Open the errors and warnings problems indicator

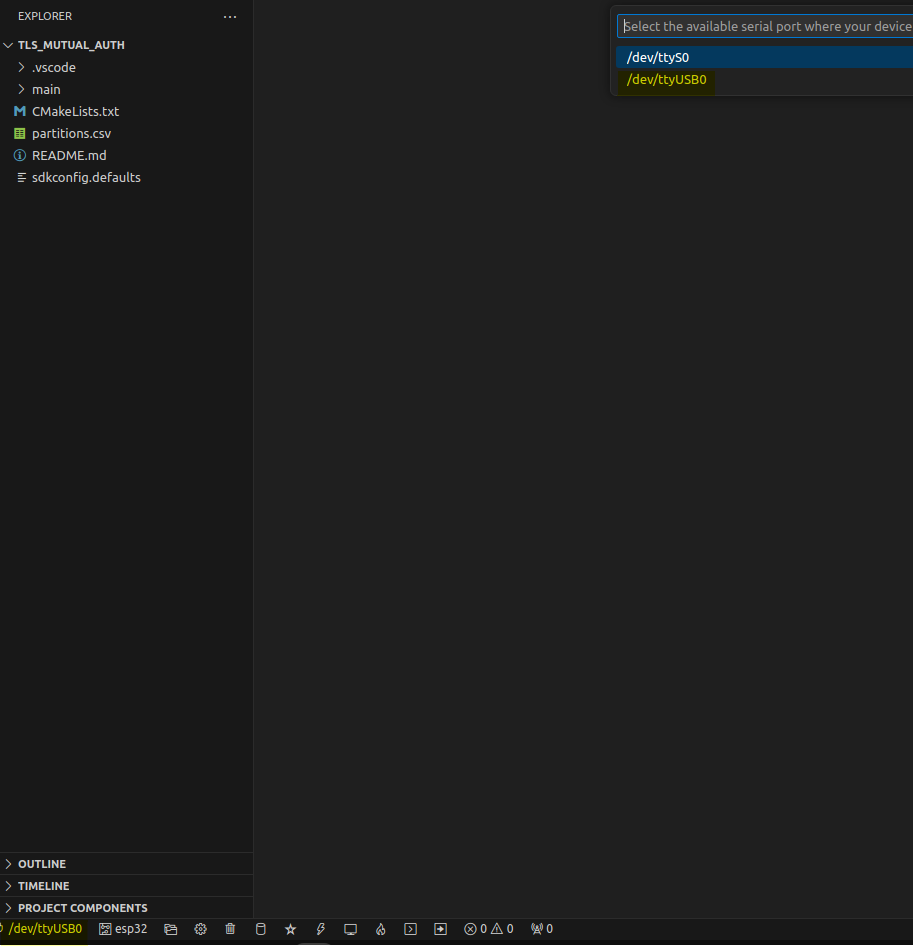tap(489, 929)
